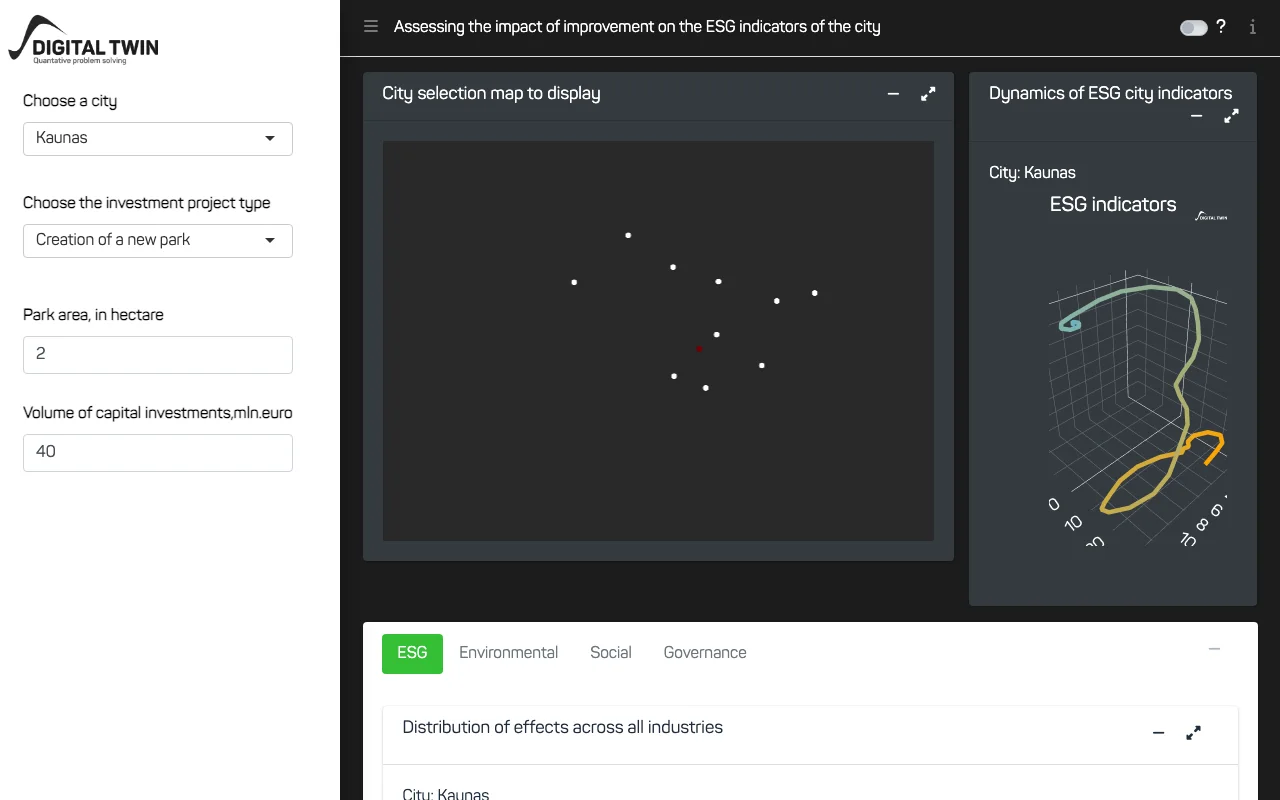Viewport: 1280px width, 800px height.
Task: Click 'City selection map to display' title
Action: (x=491, y=94)
